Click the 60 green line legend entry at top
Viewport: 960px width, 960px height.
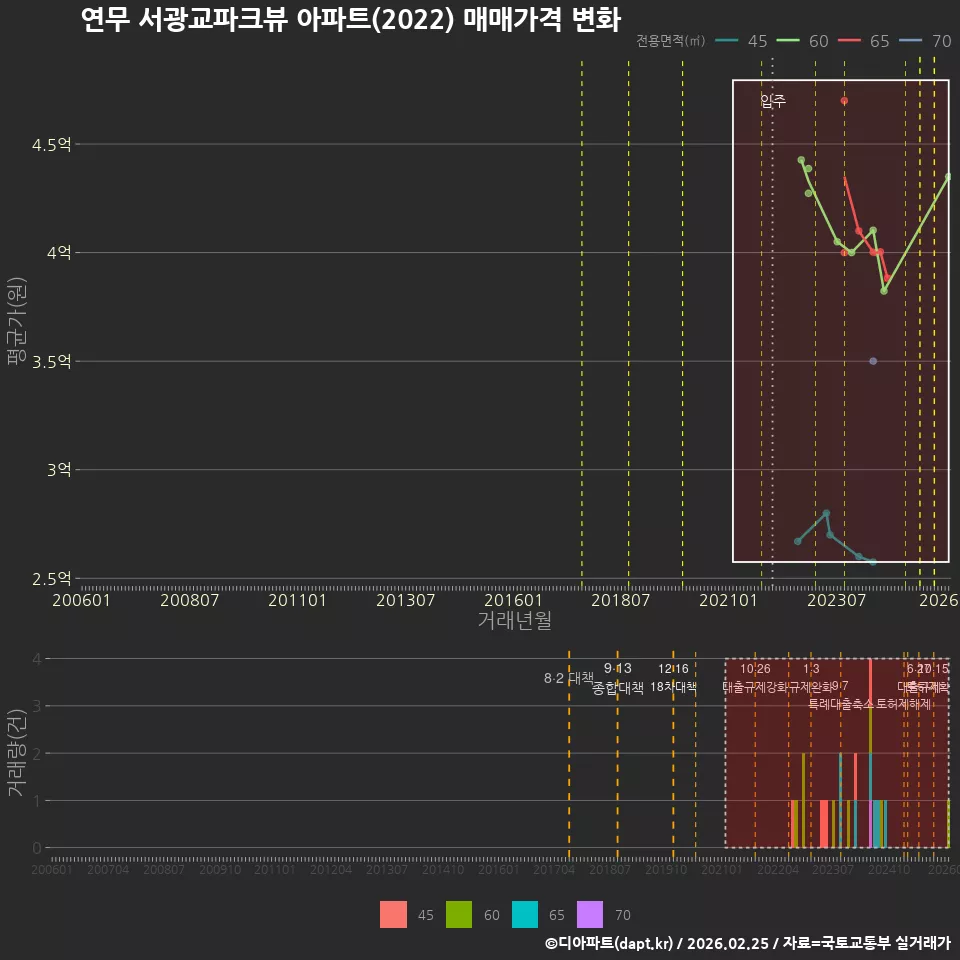(x=802, y=41)
